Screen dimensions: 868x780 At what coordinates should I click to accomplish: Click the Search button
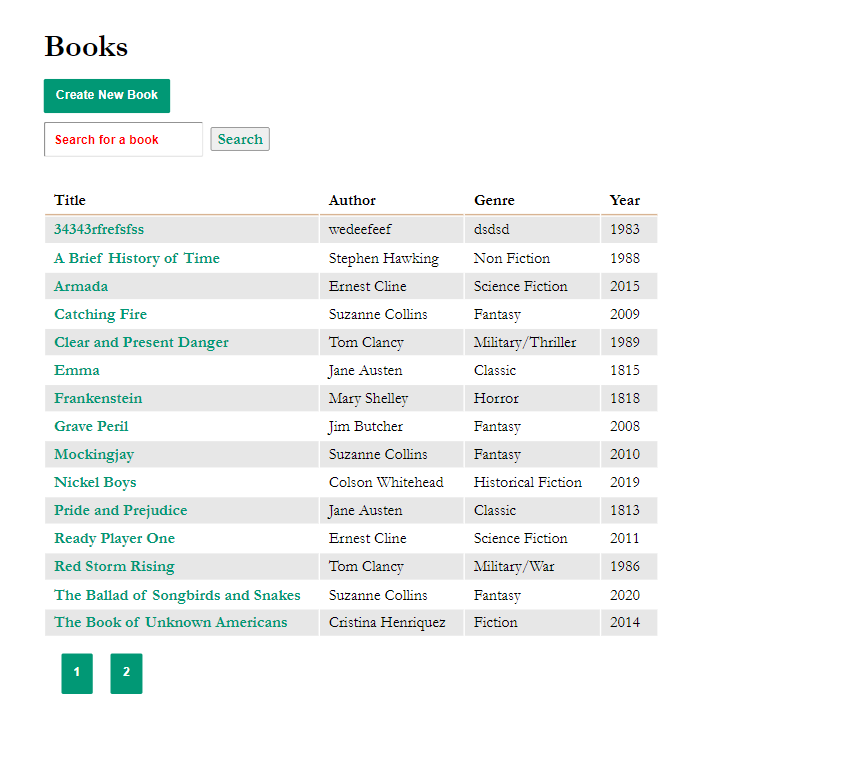click(240, 140)
